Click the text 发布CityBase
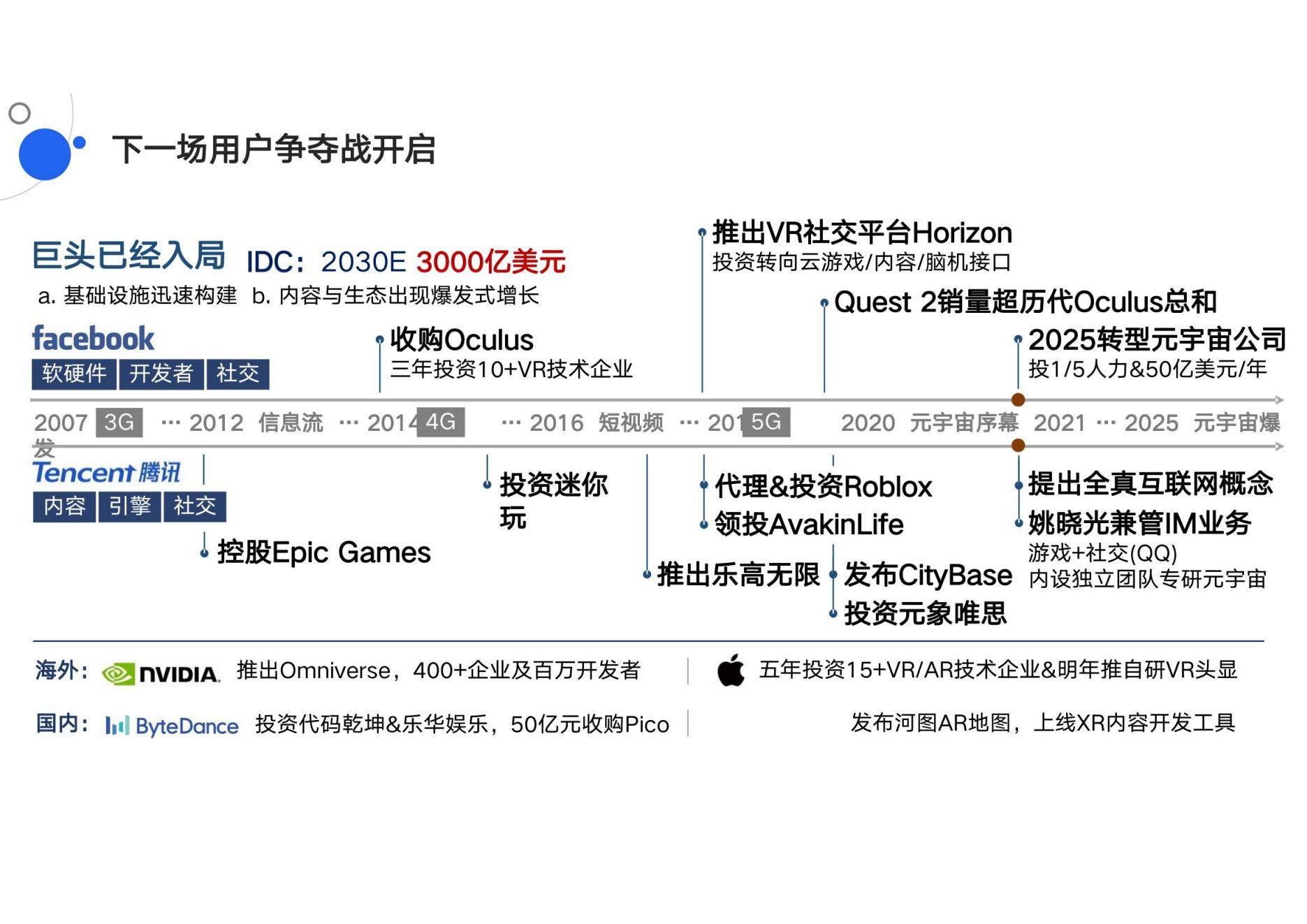Viewport: 1307px width, 924px height. (x=928, y=575)
